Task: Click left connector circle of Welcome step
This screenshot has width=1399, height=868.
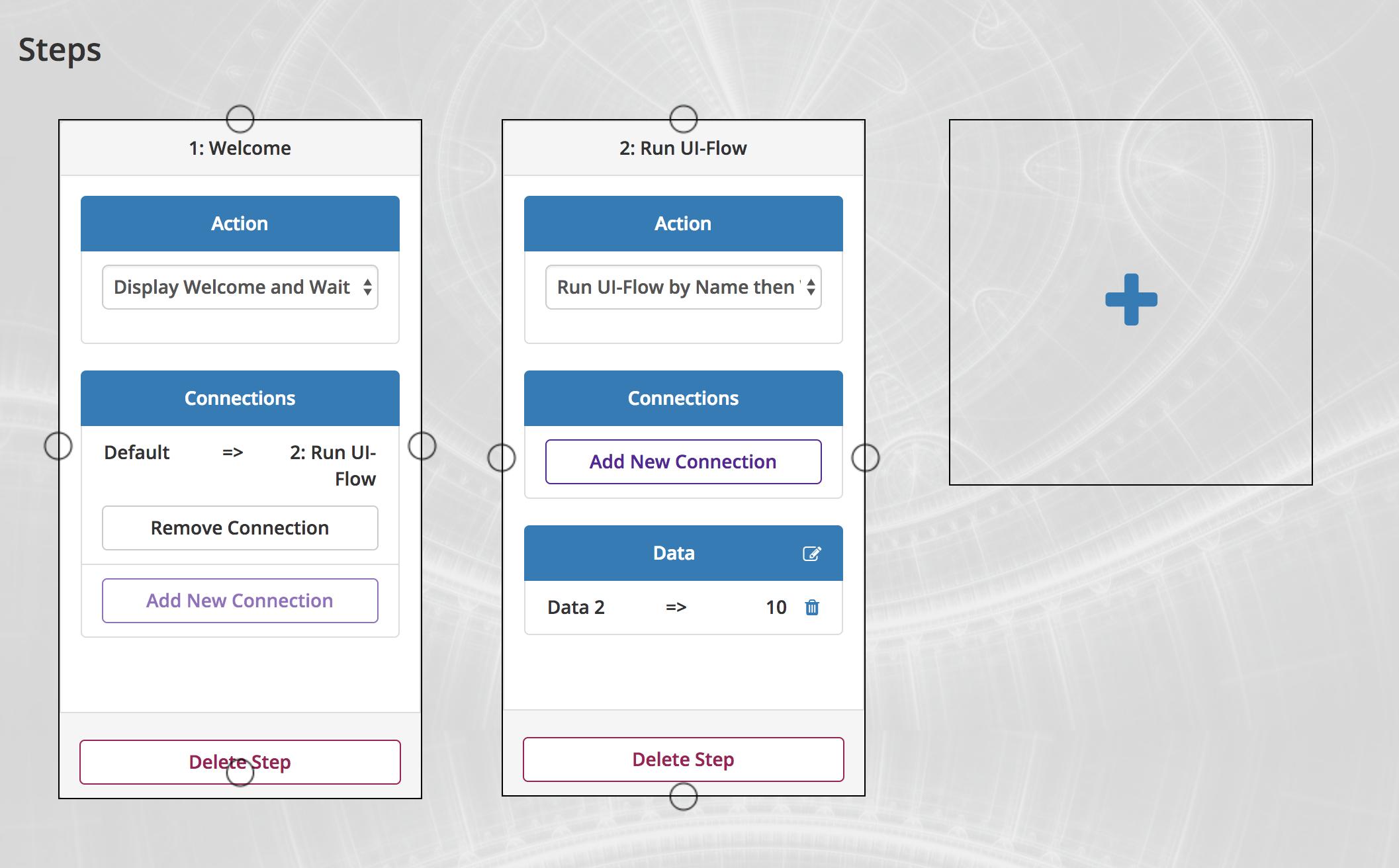Action: (x=58, y=446)
